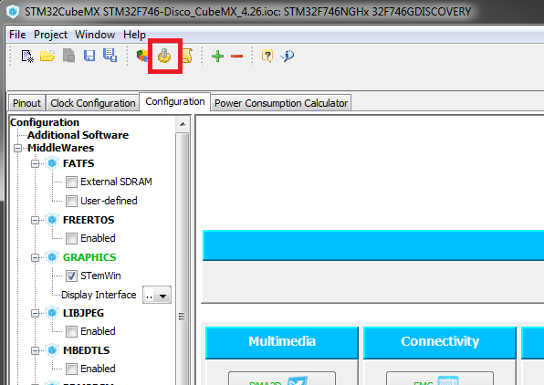This screenshot has width=544, height=385.
Task: Select the FREERTOS tree label
Action: tap(88, 220)
